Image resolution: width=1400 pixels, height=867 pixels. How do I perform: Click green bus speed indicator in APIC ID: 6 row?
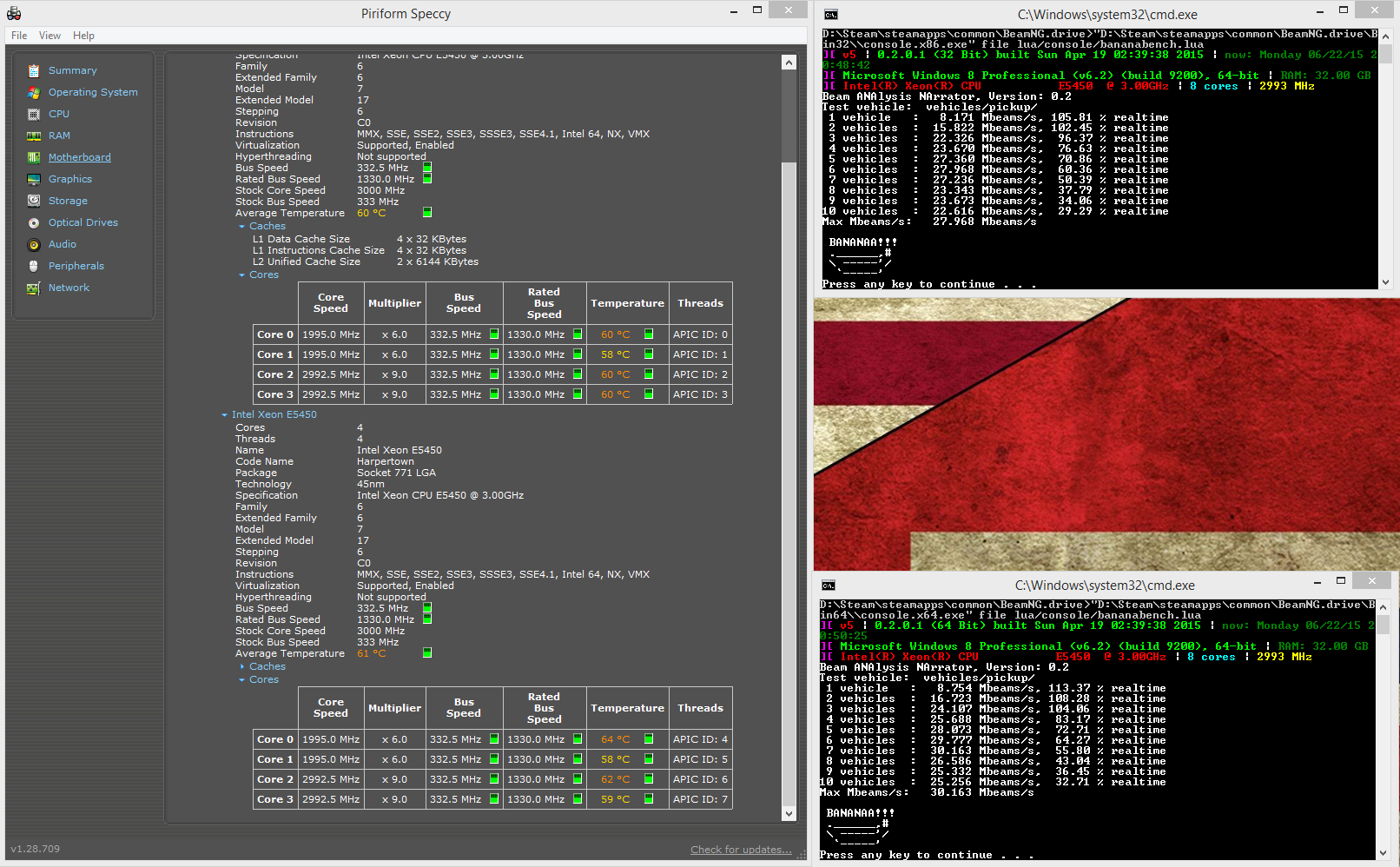click(x=494, y=779)
